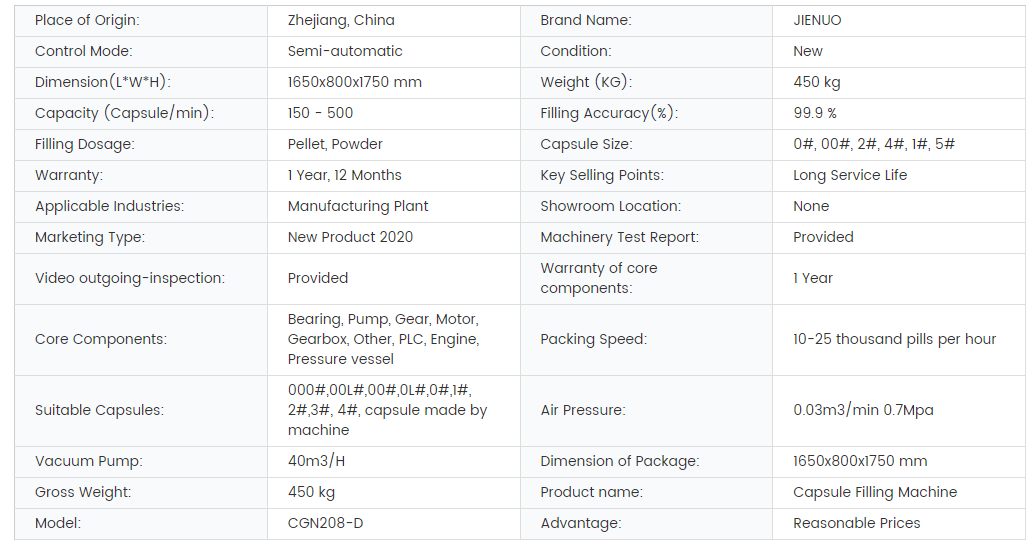1034x557 pixels.
Task: Select the "1 Year, 12 Months" warranty value
Action: coord(344,175)
